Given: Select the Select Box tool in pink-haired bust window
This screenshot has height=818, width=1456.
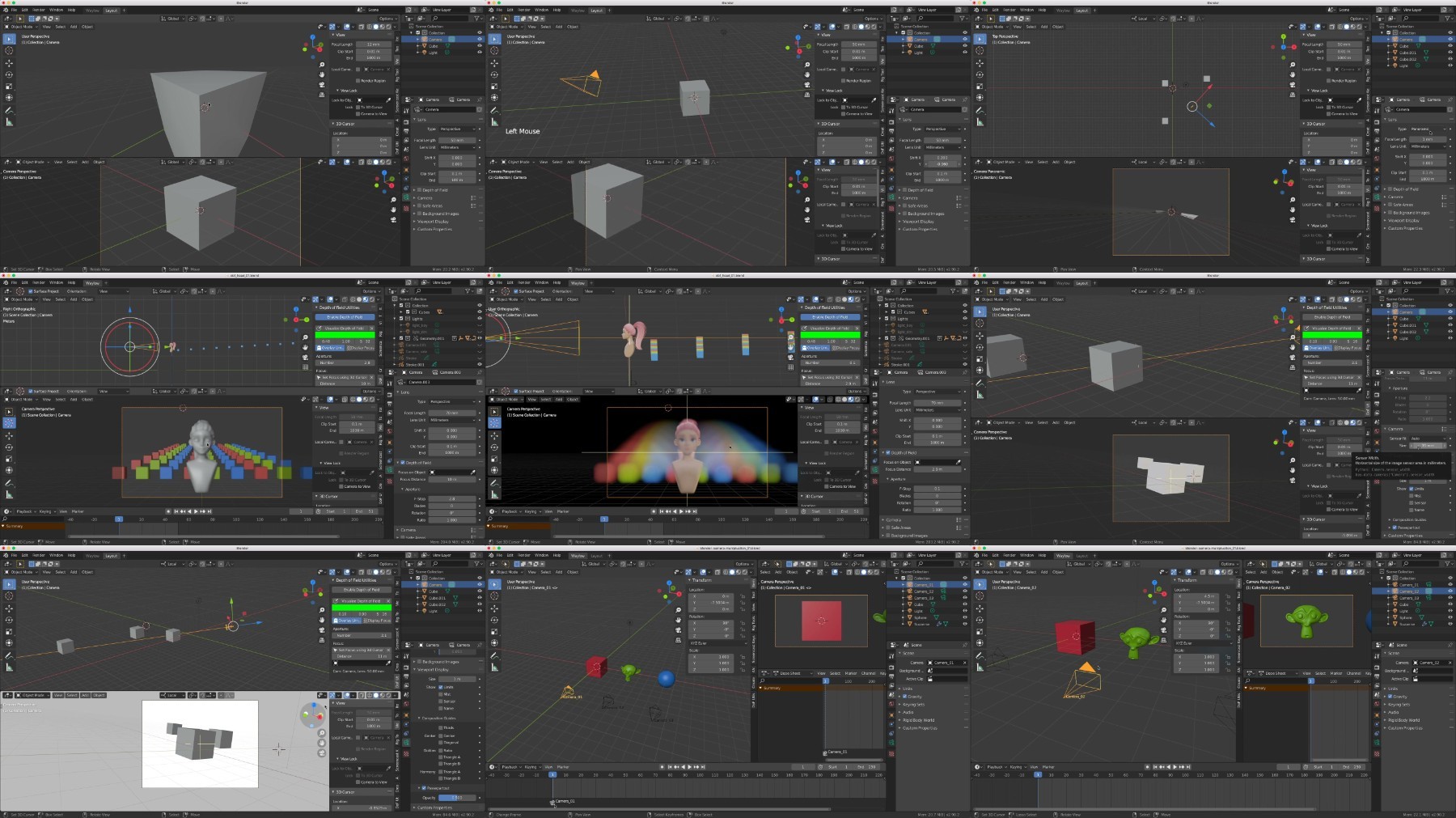Looking at the screenshot, I should click(494, 412).
